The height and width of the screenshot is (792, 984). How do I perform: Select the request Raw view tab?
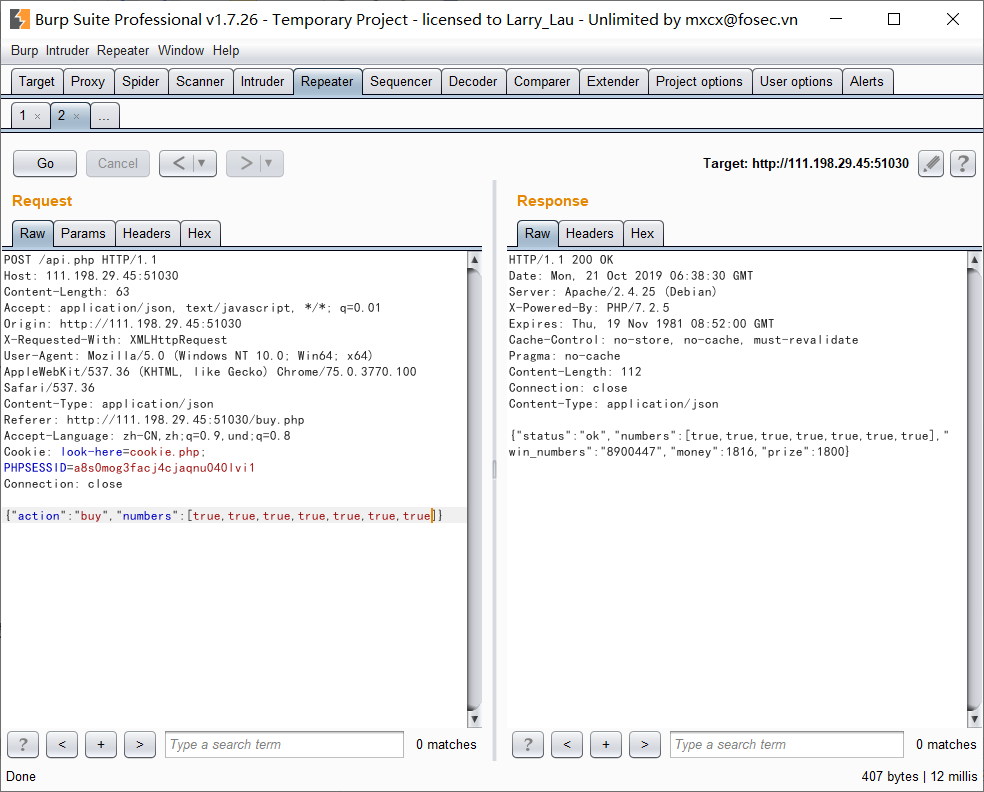tap(33, 233)
